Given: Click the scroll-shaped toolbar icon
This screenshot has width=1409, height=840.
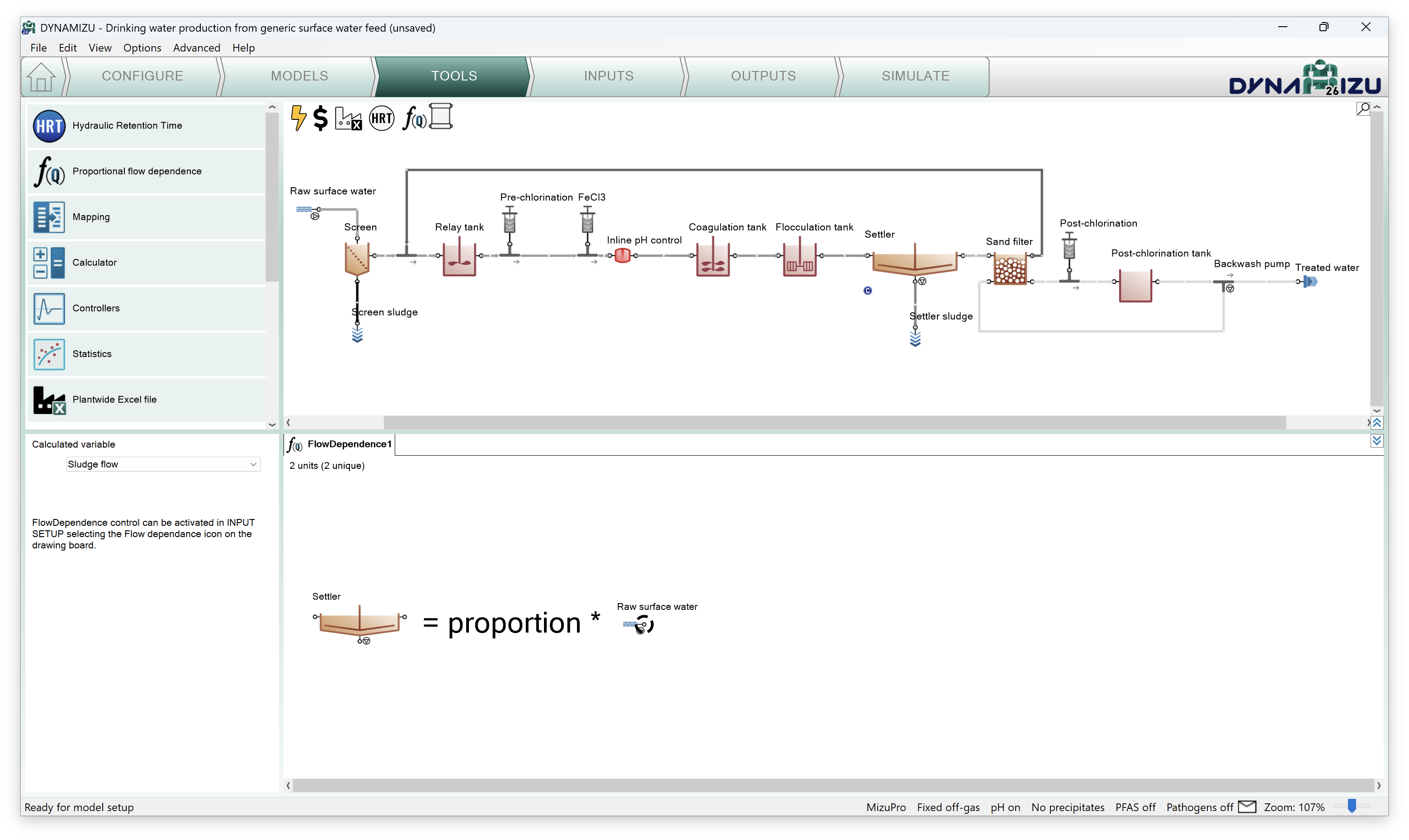Looking at the screenshot, I should [441, 117].
